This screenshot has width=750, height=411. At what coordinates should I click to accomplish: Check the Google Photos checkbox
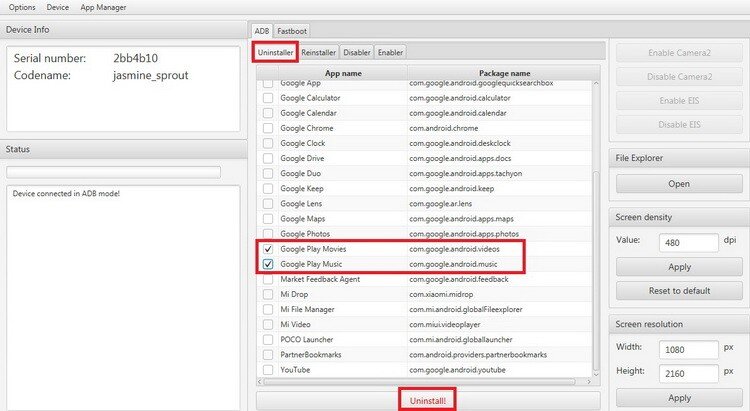268,234
